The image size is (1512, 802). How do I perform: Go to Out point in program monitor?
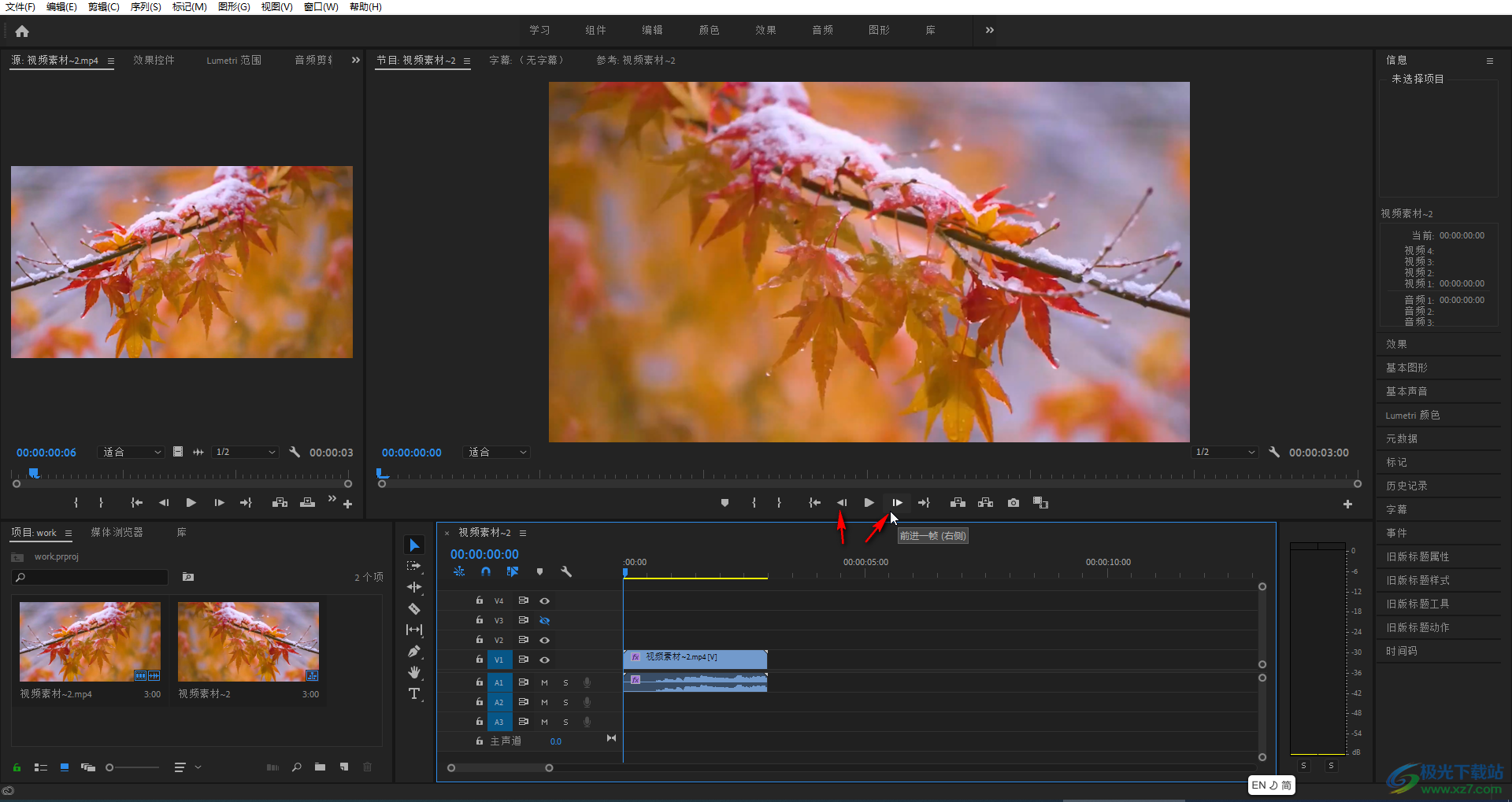[x=924, y=503]
